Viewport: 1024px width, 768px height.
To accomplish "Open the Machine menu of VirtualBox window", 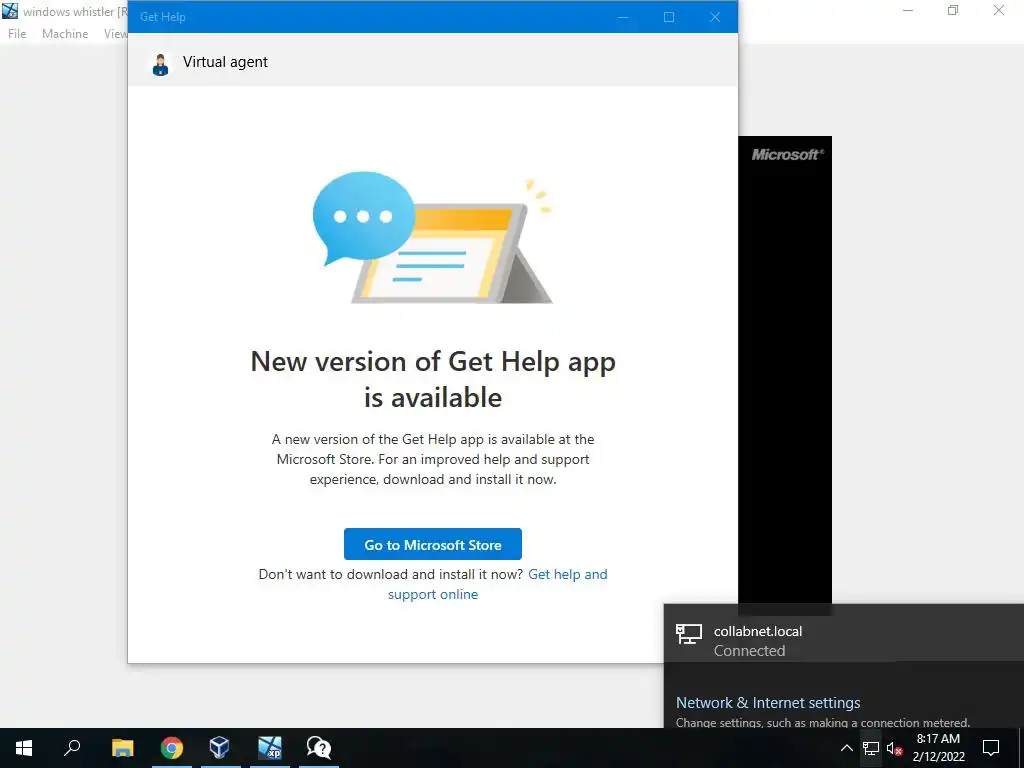I will coord(65,34).
